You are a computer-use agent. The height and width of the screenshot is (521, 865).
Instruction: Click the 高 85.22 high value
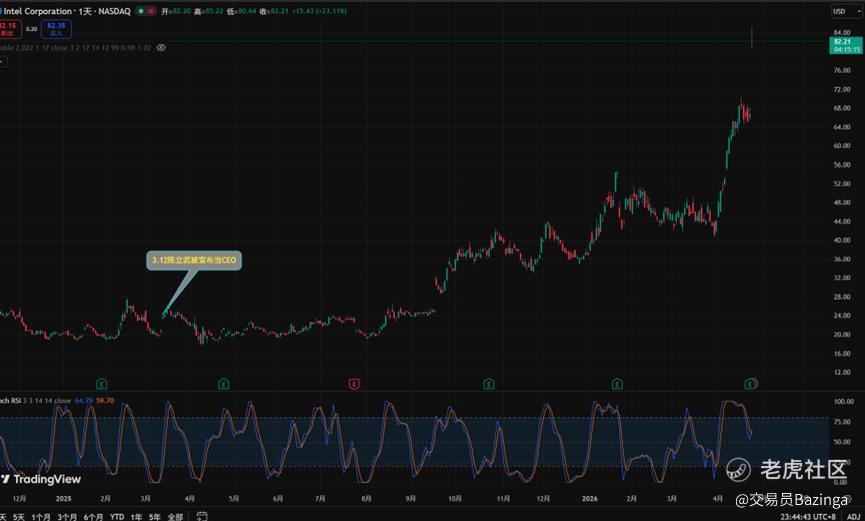(209, 11)
